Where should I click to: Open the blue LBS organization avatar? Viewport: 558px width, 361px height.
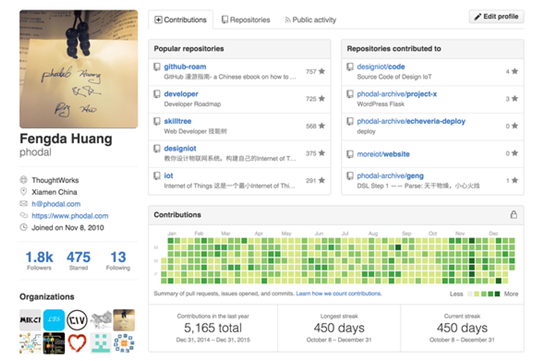point(54,320)
